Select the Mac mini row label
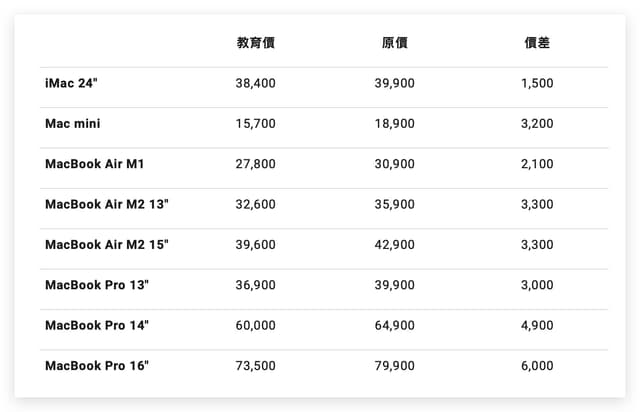This screenshot has height=412, width=640. tap(73, 123)
